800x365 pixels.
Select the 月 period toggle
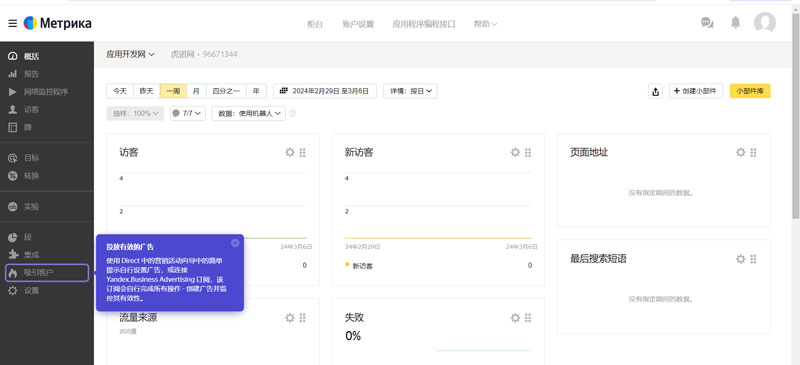tap(196, 91)
